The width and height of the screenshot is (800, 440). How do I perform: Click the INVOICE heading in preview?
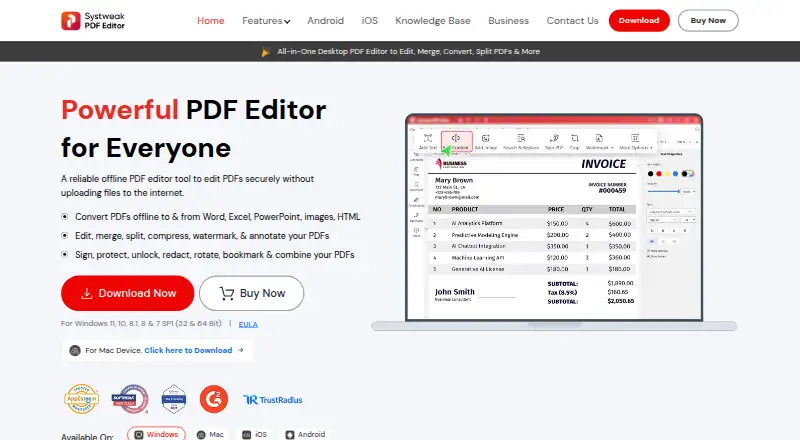tap(604, 164)
